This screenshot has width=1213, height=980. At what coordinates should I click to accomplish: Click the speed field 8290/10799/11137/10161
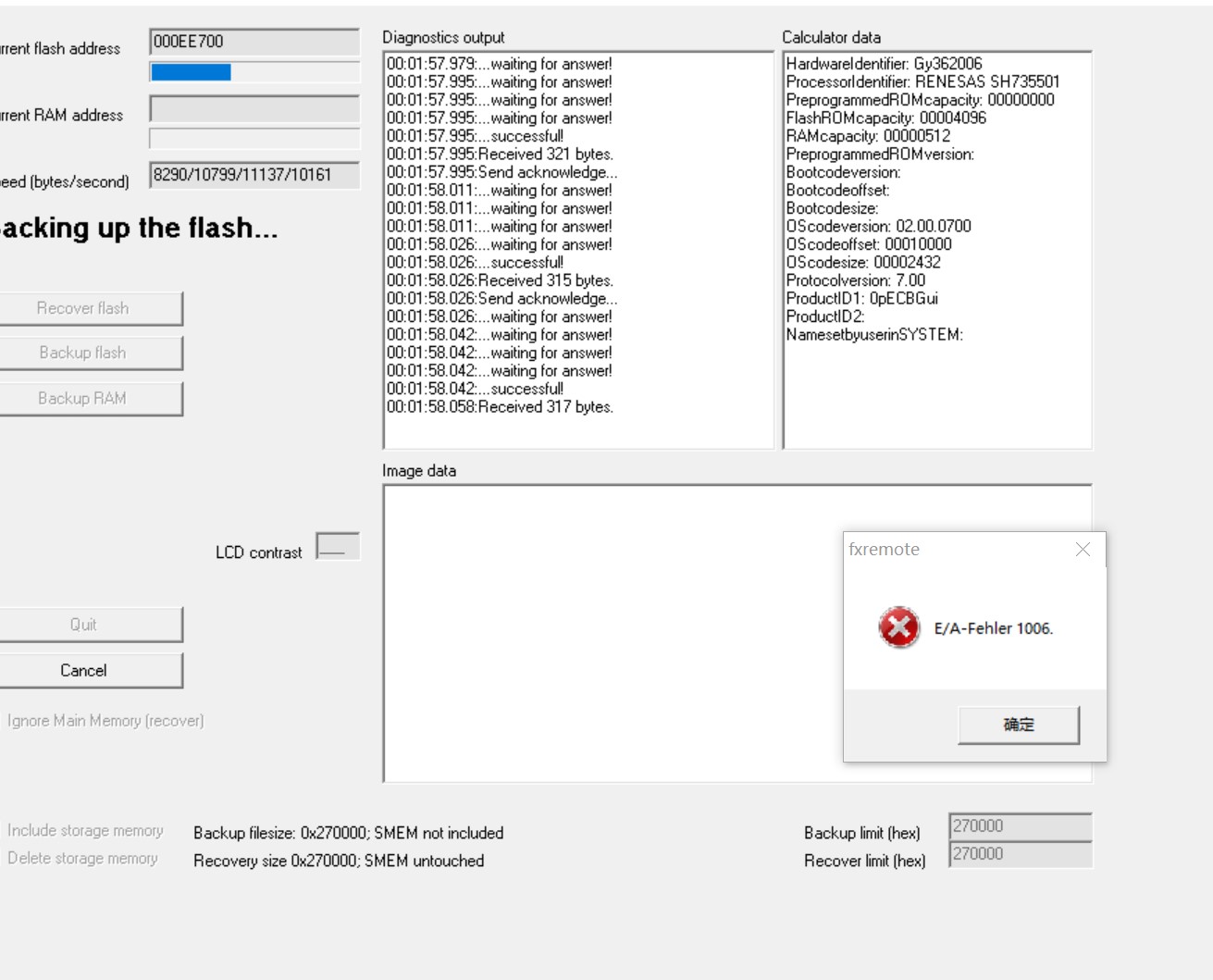point(254,175)
